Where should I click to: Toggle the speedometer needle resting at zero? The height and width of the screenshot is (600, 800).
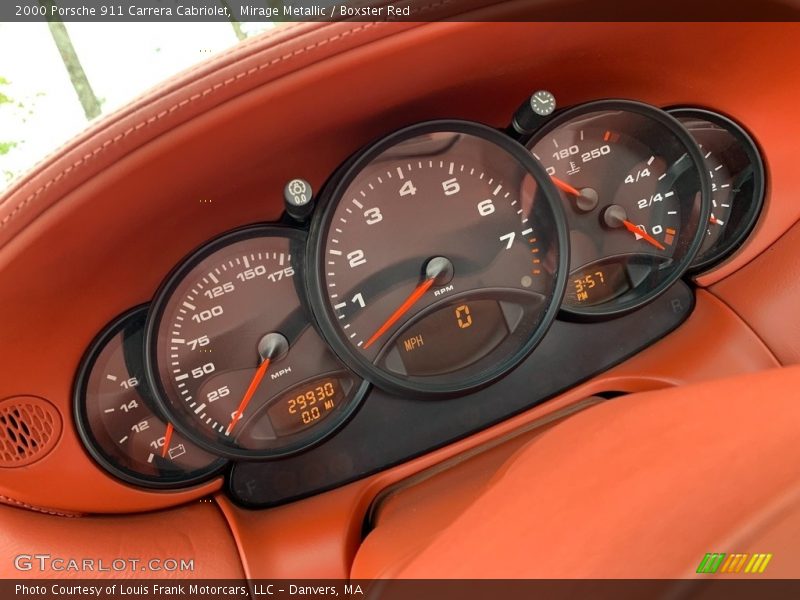click(x=252, y=390)
